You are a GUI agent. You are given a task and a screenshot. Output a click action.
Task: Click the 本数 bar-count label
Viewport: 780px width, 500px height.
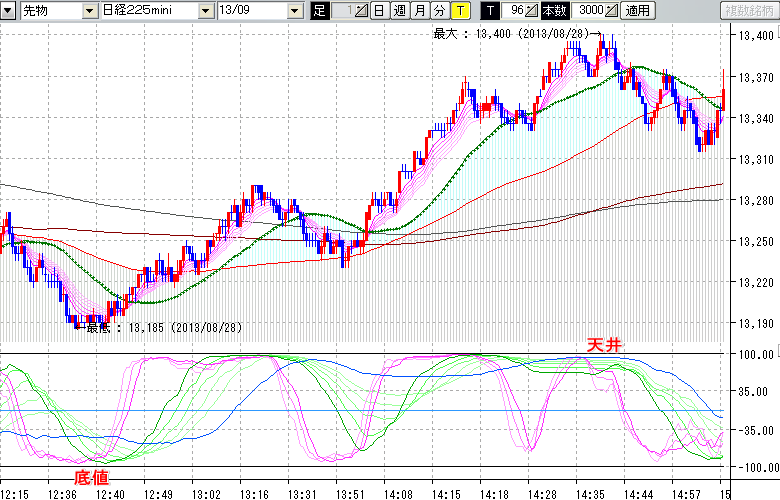(x=553, y=11)
